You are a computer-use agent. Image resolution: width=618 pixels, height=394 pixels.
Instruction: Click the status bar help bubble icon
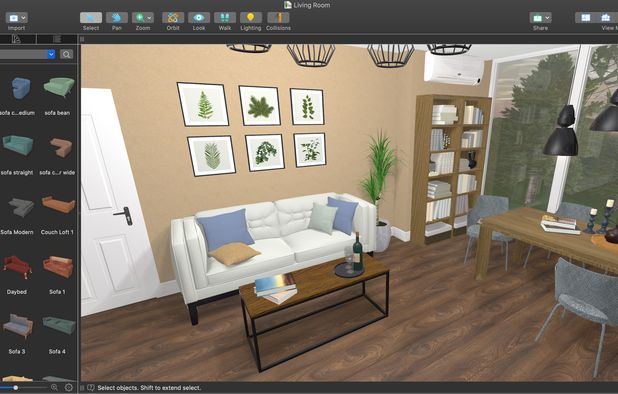(91, 388)
